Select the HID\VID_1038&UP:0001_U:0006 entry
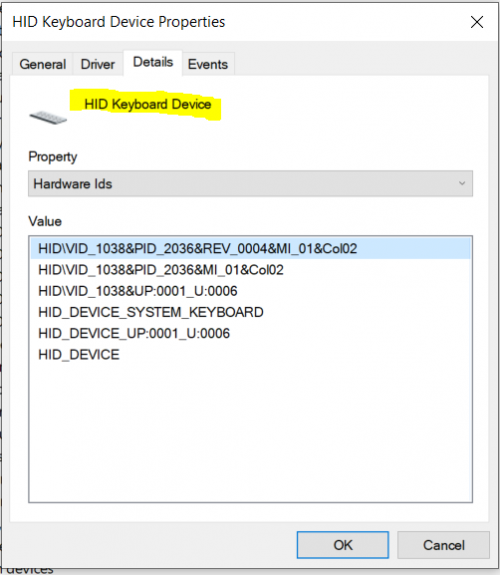This screenshot has height=575, width=500. pos(138,291)
